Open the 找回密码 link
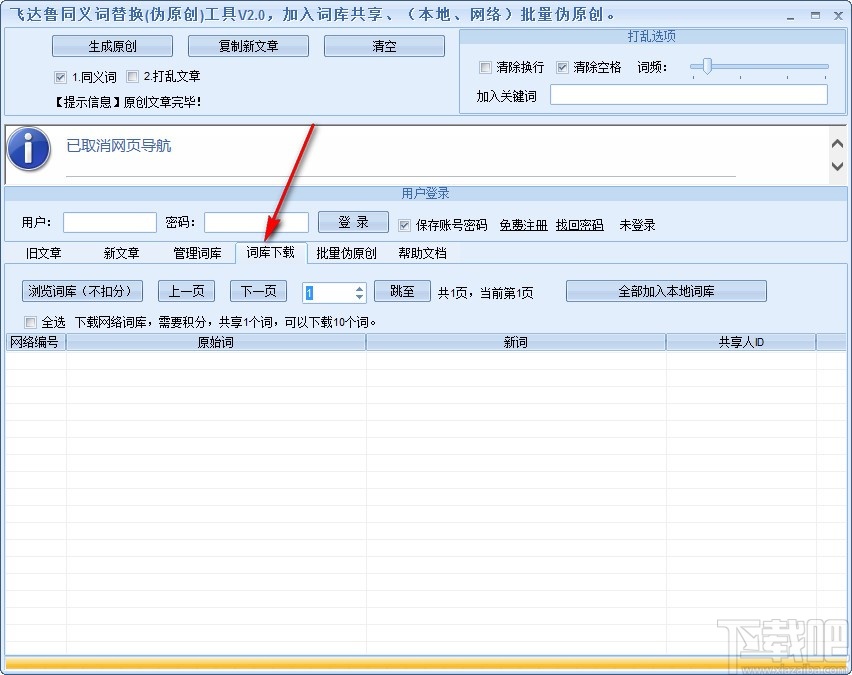The image size is (852, 675). (580, 225)
